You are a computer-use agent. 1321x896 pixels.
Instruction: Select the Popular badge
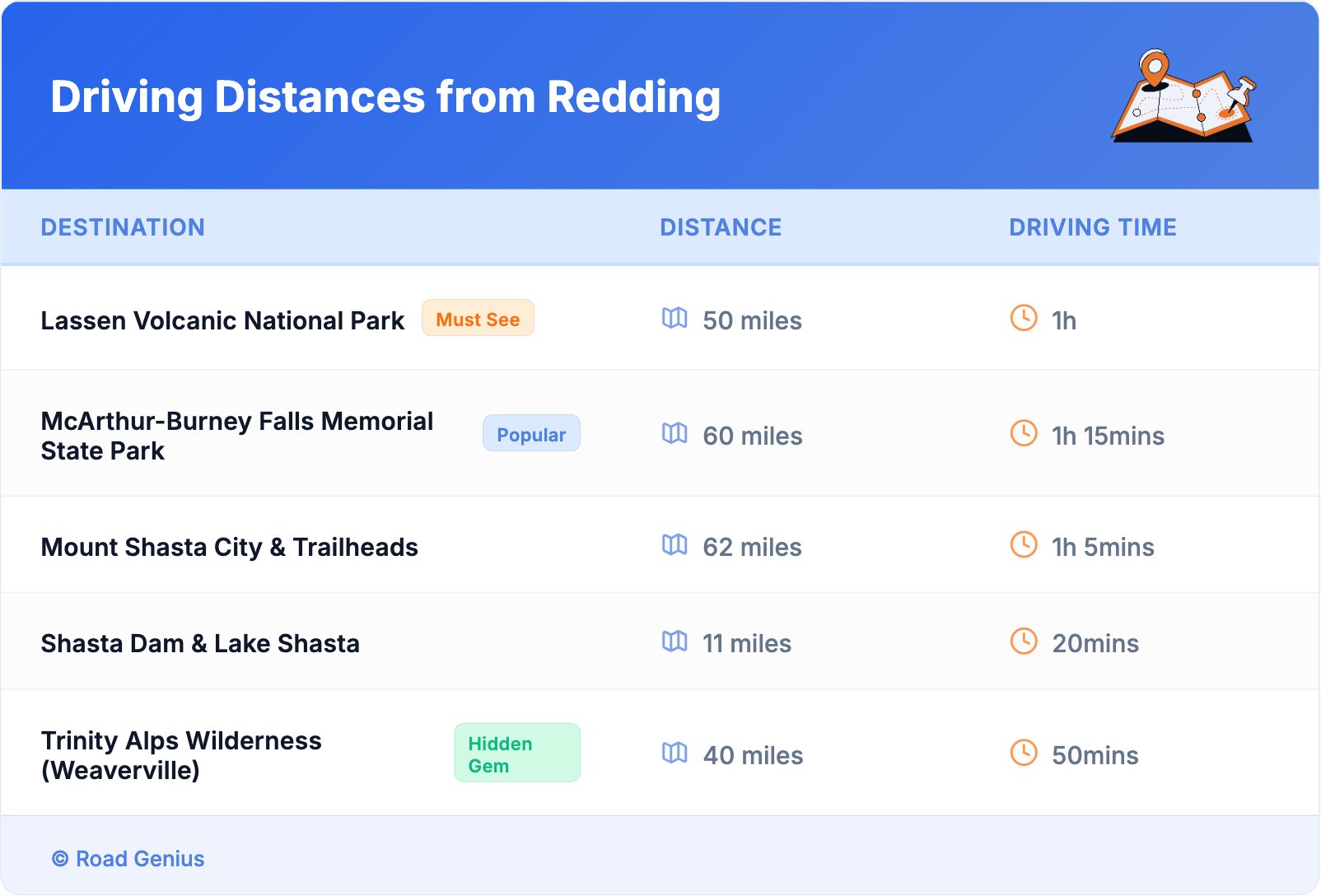point(531,434)
